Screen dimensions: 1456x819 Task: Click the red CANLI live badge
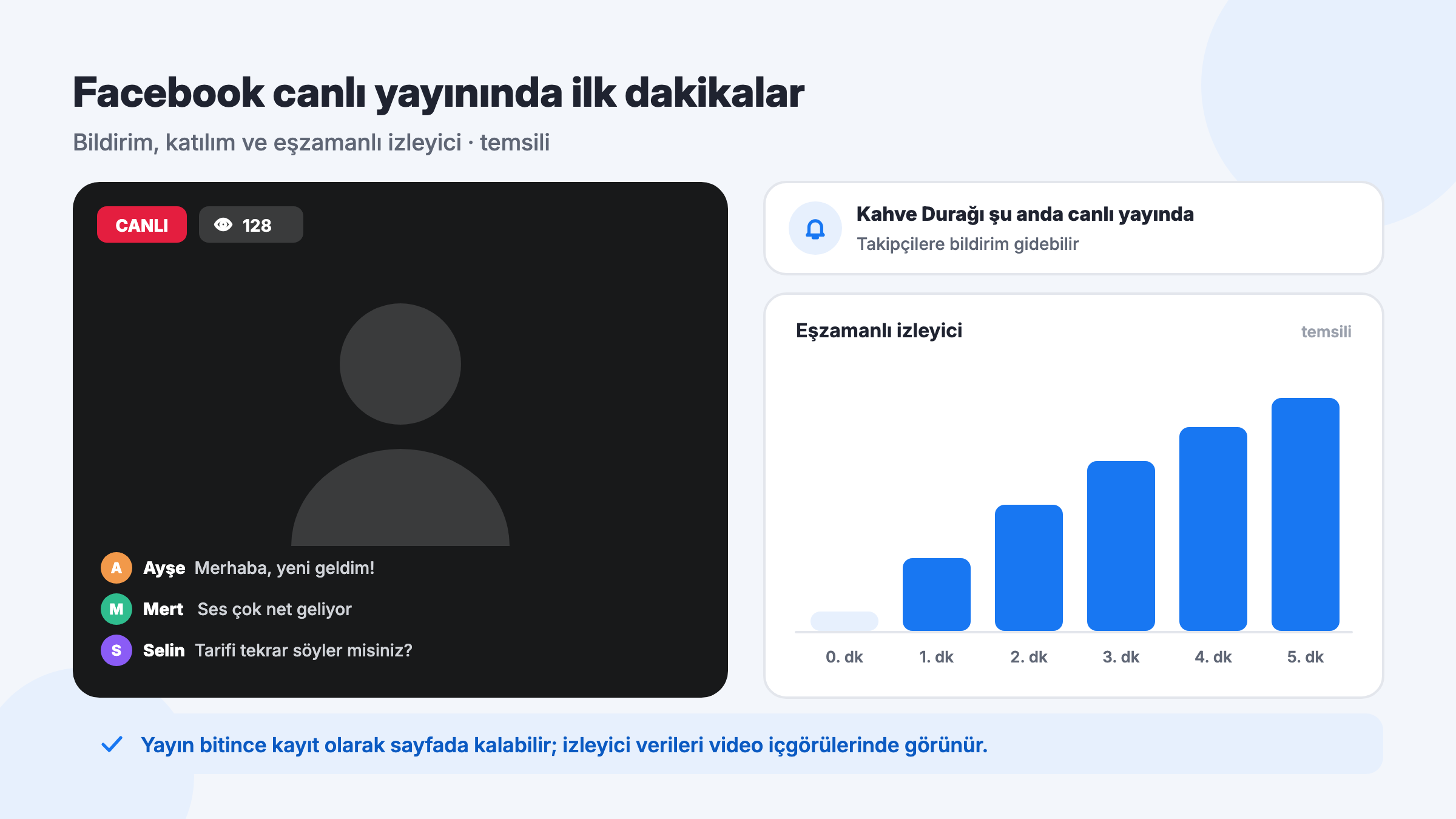click(142, 224)
